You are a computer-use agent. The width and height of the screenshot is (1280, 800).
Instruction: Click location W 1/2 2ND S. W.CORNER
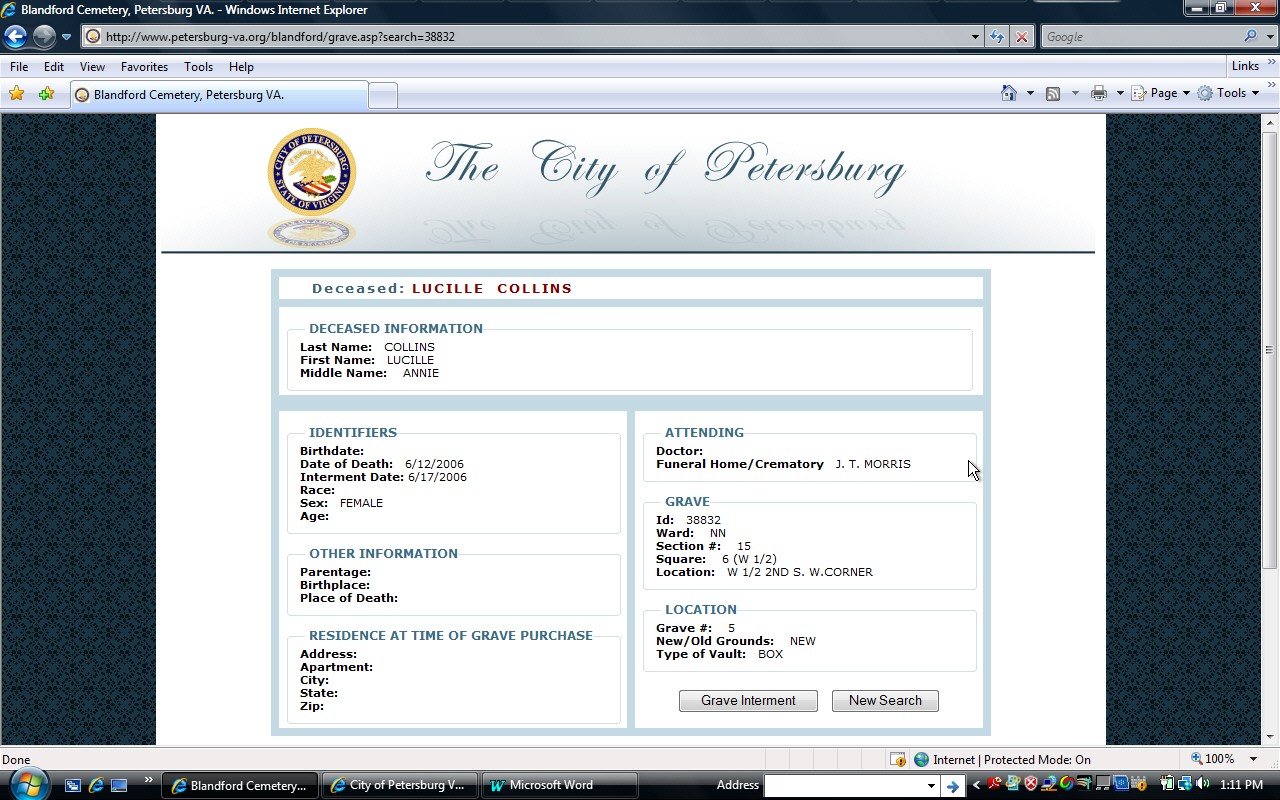(x=800, y=572)
